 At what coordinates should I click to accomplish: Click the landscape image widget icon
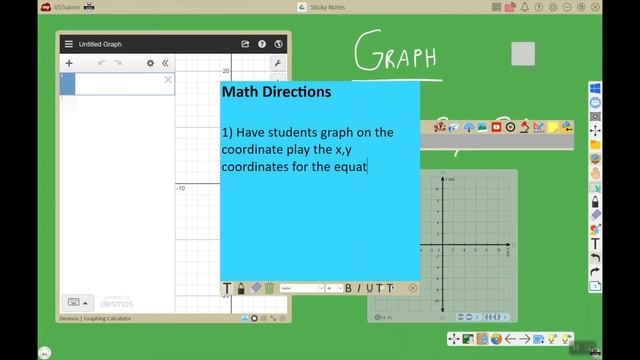click(482, 127)
